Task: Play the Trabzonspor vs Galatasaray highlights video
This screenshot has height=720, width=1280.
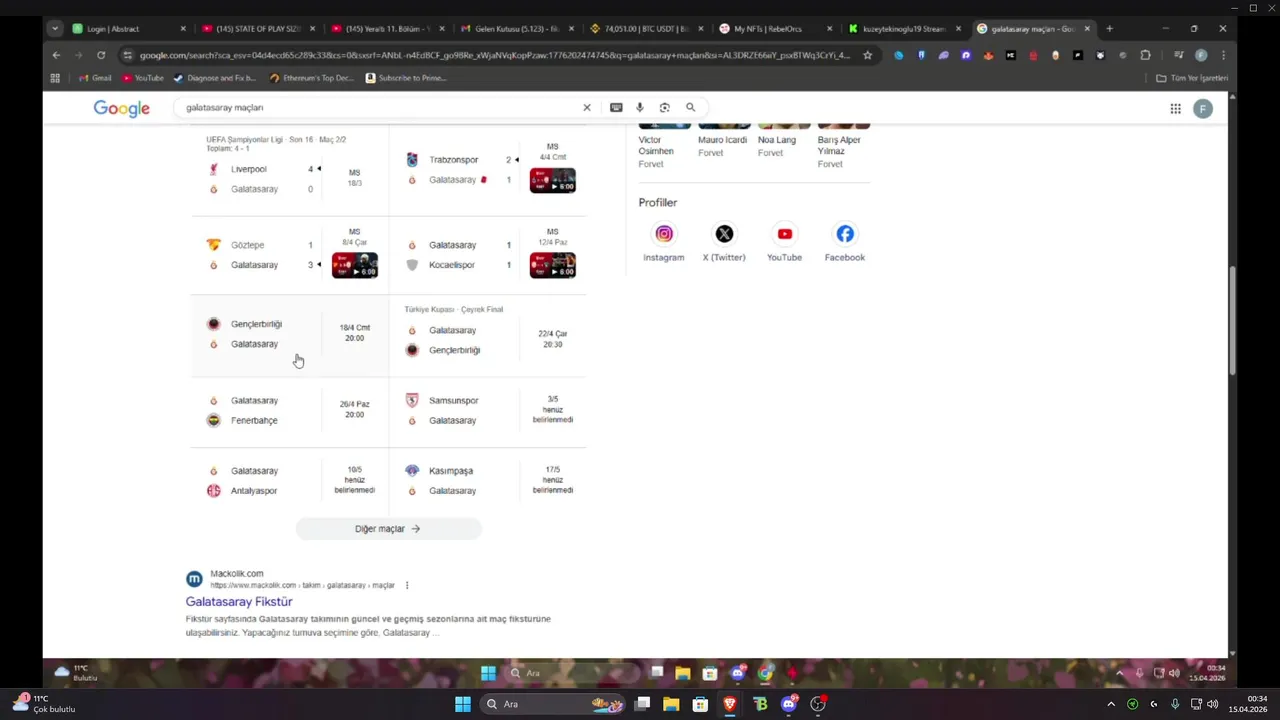Action: pos(552,181)
